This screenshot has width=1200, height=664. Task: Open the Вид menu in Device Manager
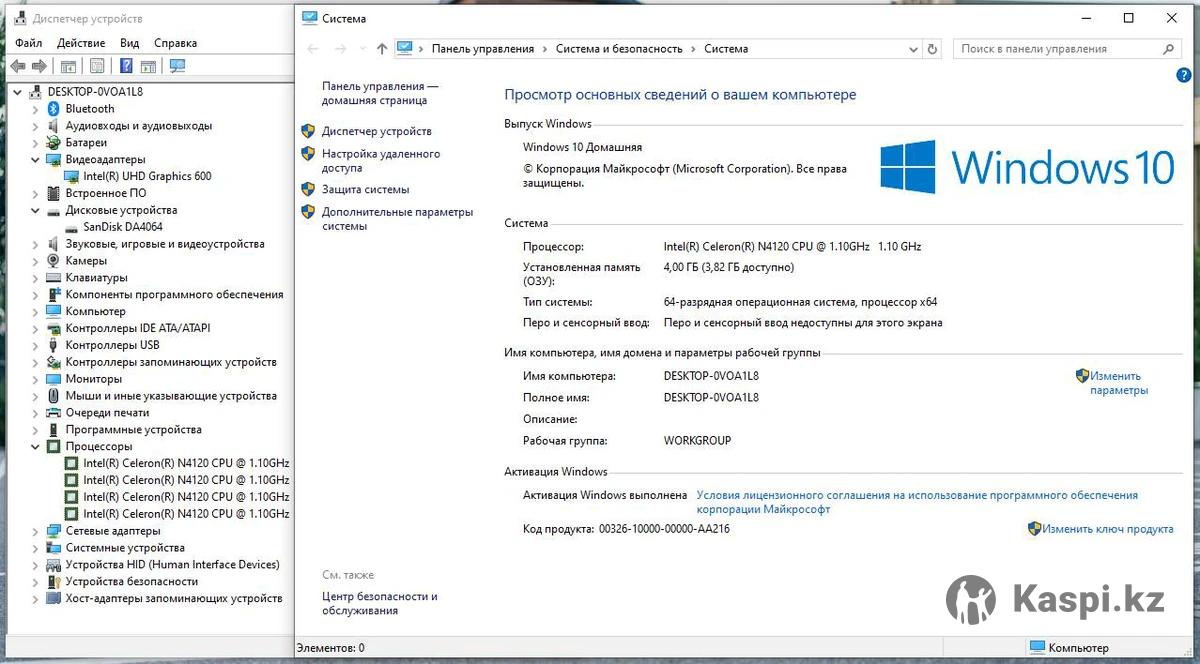(129, 43)
